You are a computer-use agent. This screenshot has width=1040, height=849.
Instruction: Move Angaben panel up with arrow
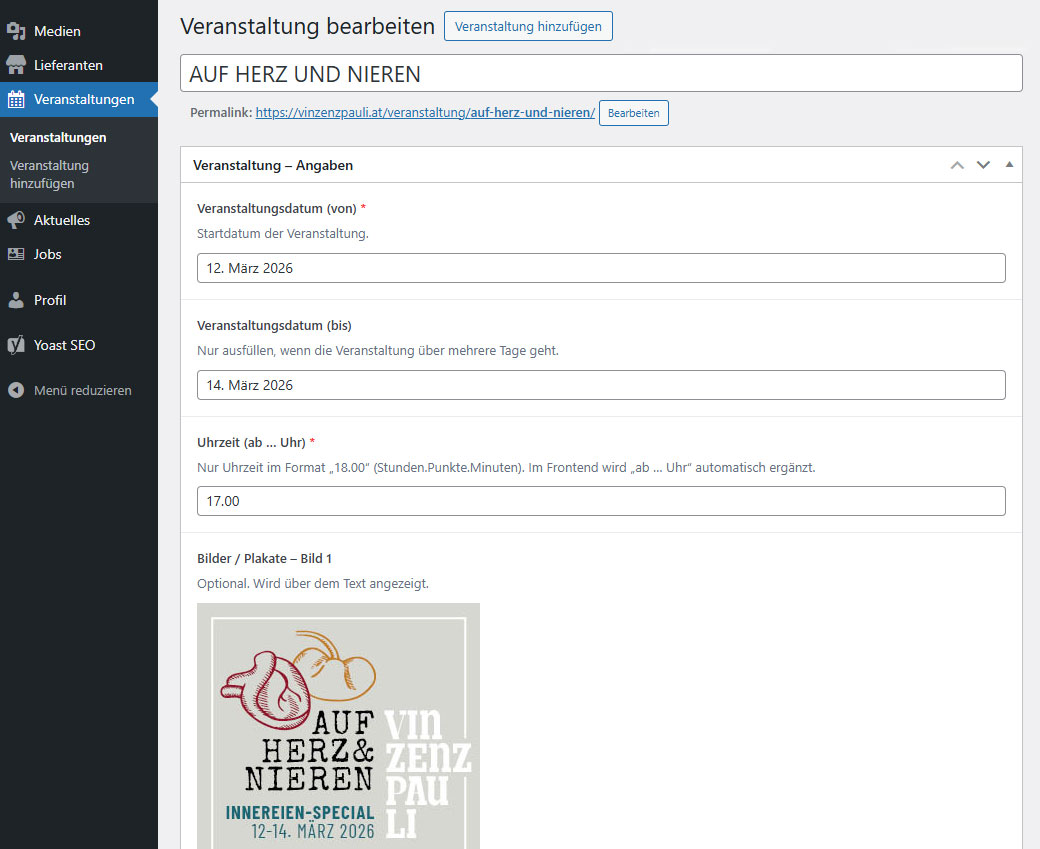[957, 165]
